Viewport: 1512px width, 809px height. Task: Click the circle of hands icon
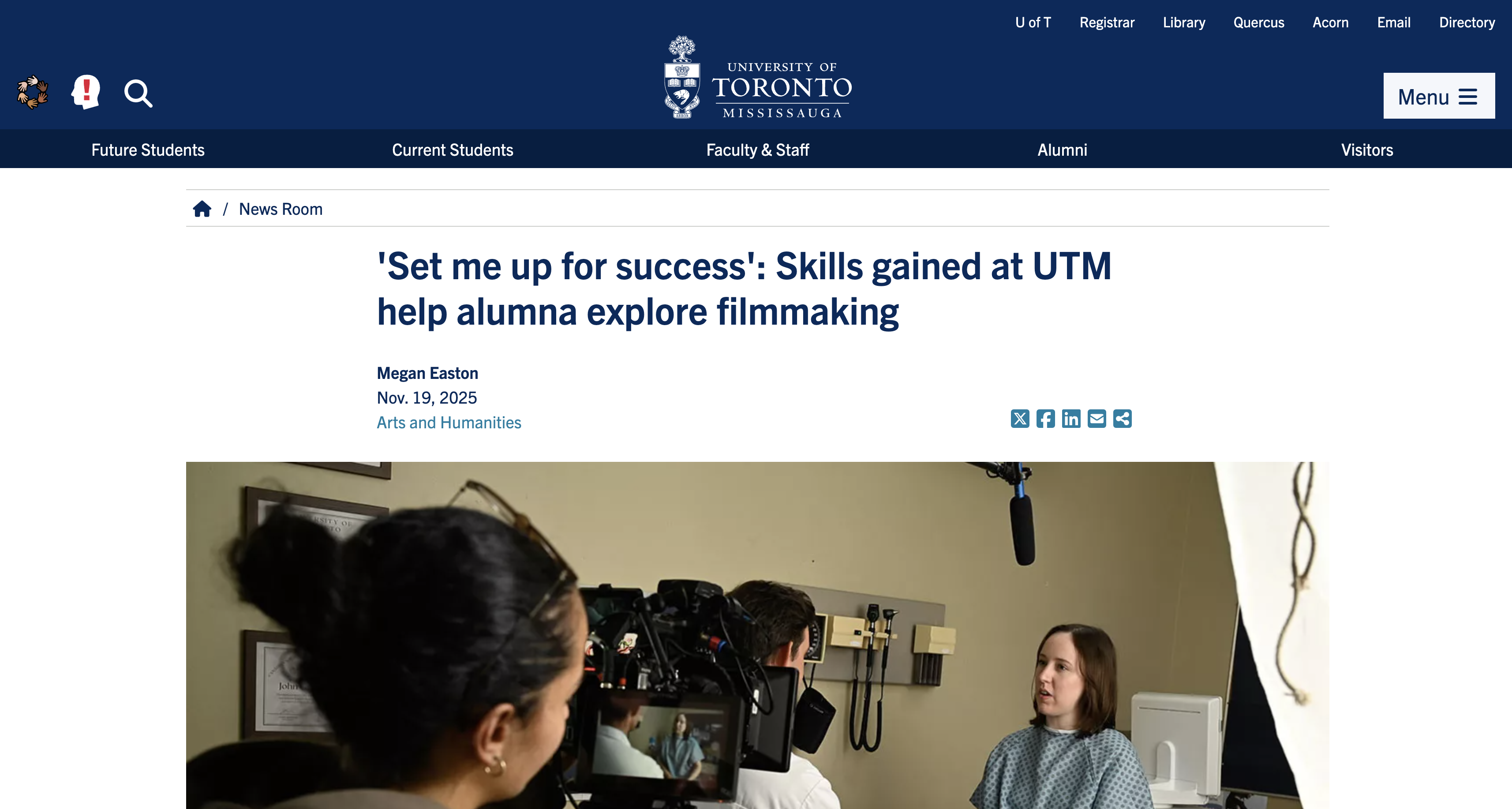(32, 92)
